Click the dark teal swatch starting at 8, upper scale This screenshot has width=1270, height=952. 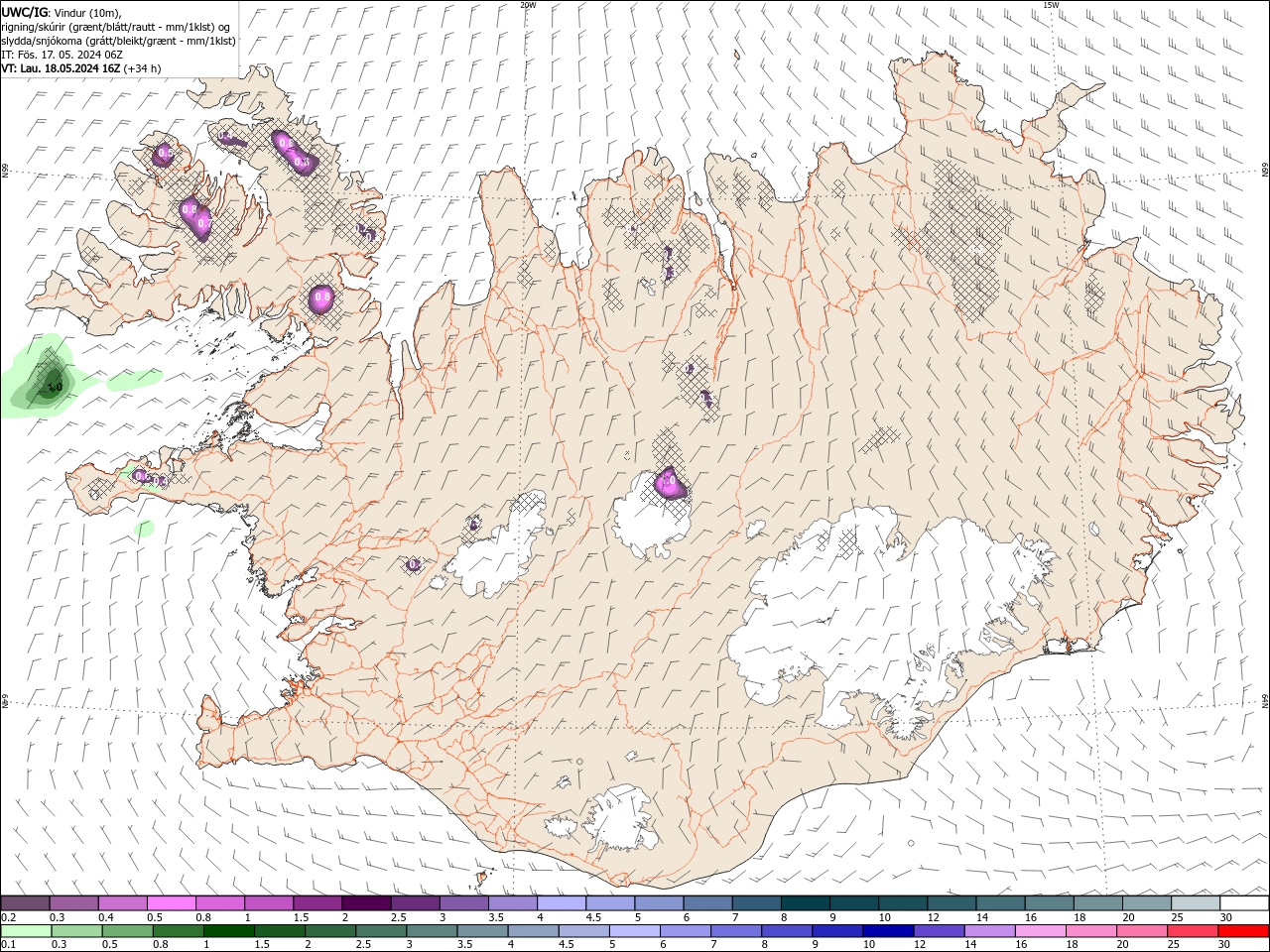click(x=806, y=903)
